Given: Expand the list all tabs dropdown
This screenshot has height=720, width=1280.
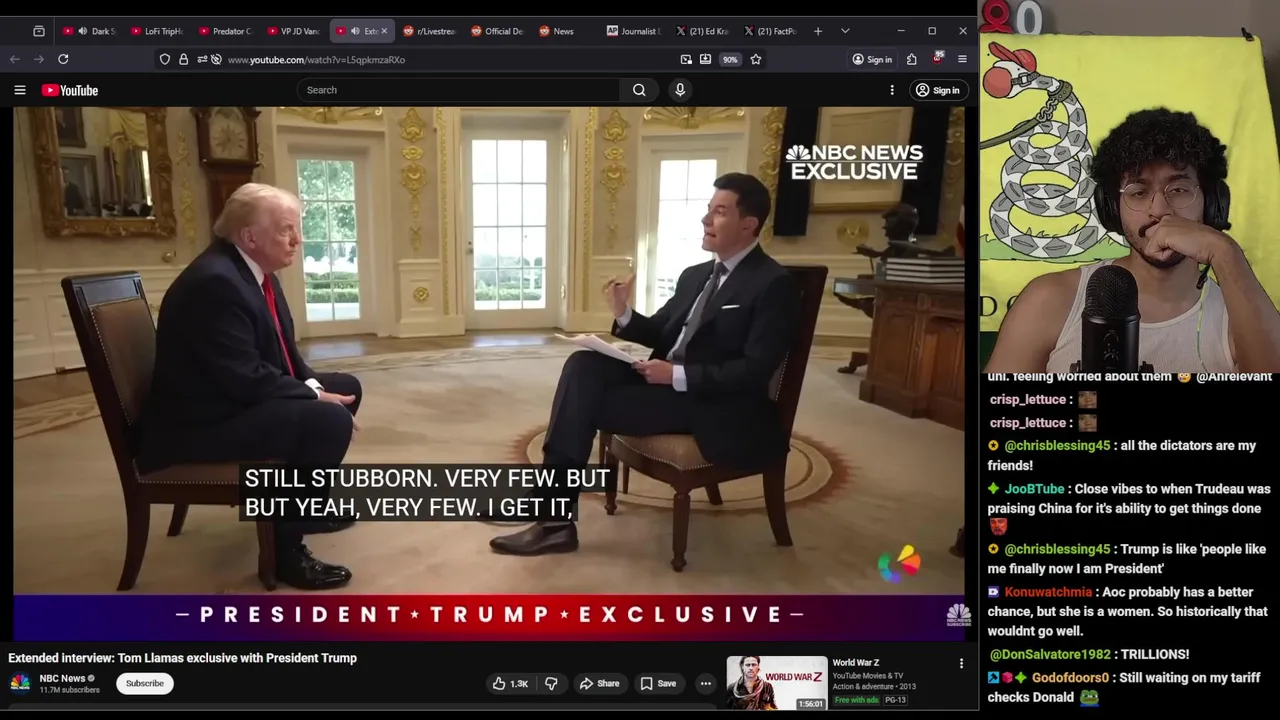Looking at the screenshot, I should pos(845,31).
